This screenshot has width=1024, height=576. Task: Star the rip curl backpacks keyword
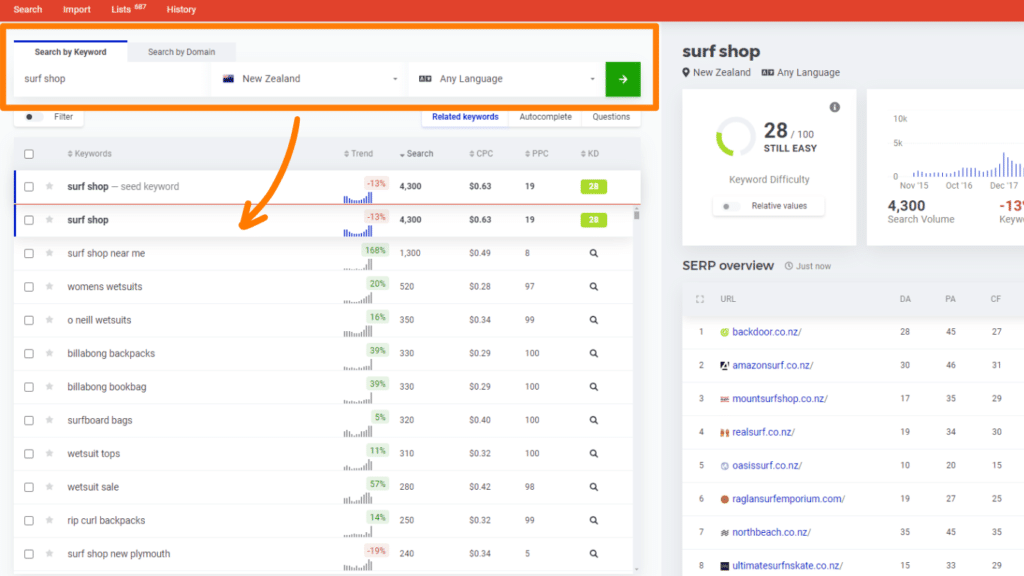(50, 520)
